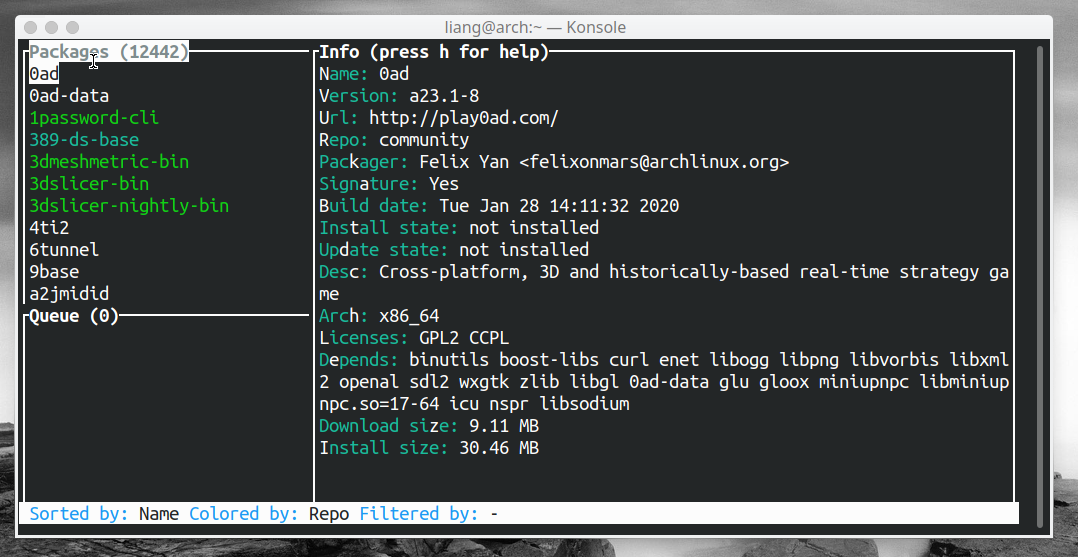Select the 3dslicer-bin package
Screen dimensions: 1078x557
(x=89, y=184)
